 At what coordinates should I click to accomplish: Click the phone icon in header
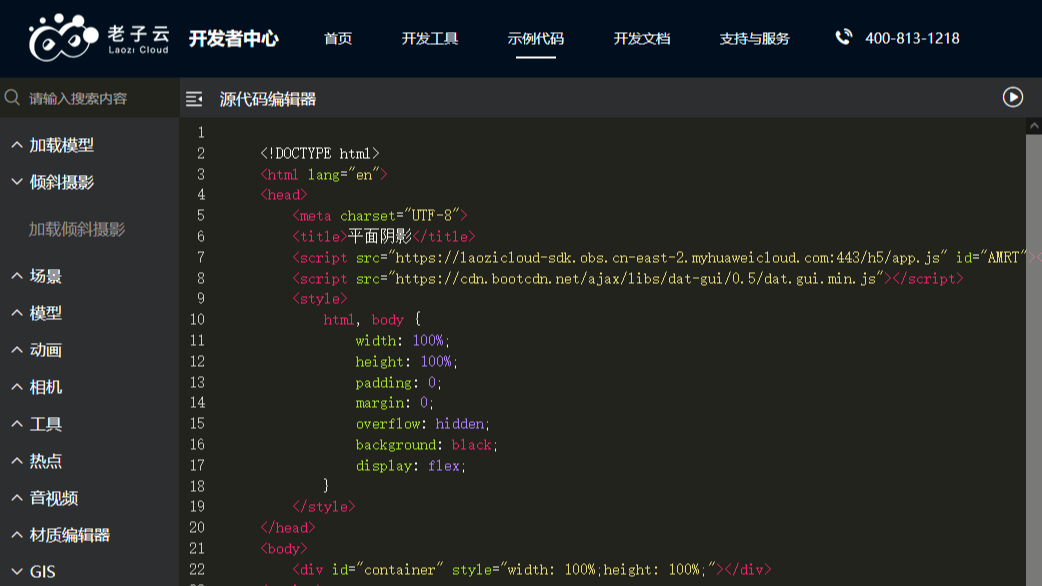point(843,37)
